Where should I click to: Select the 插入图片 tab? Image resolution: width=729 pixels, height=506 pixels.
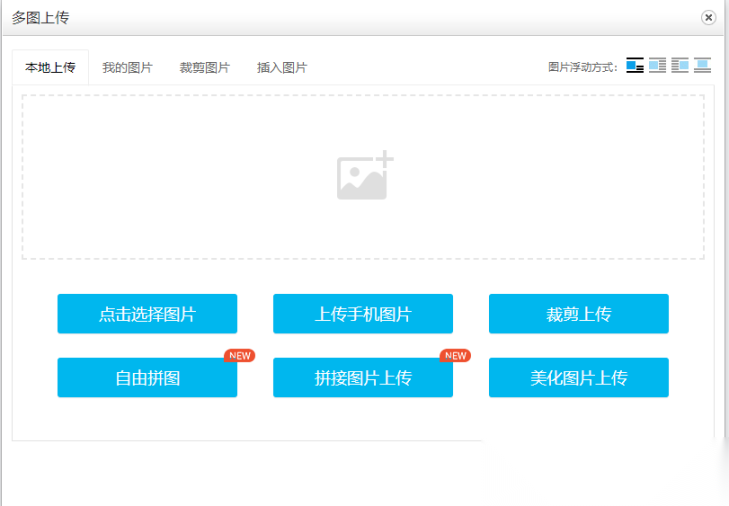[282, 68]
